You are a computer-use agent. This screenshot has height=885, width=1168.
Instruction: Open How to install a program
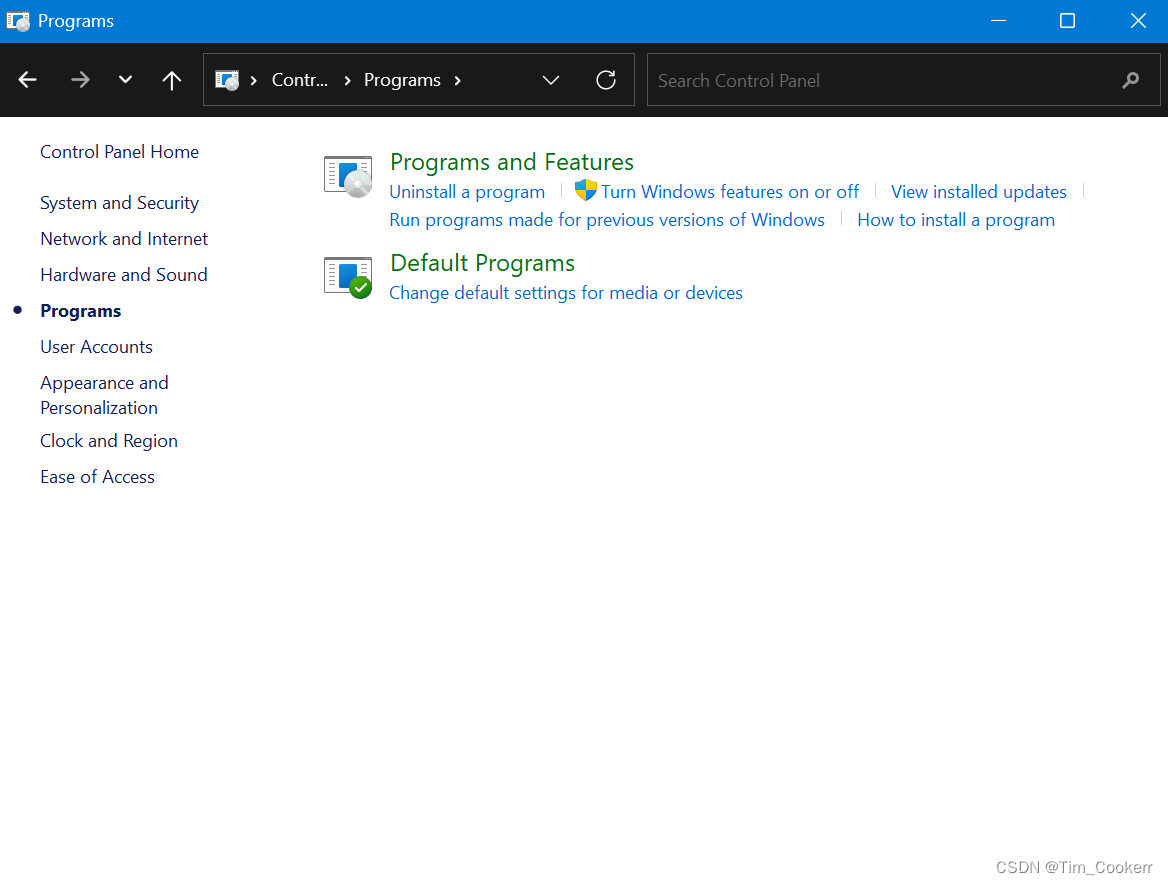[956, 221]
